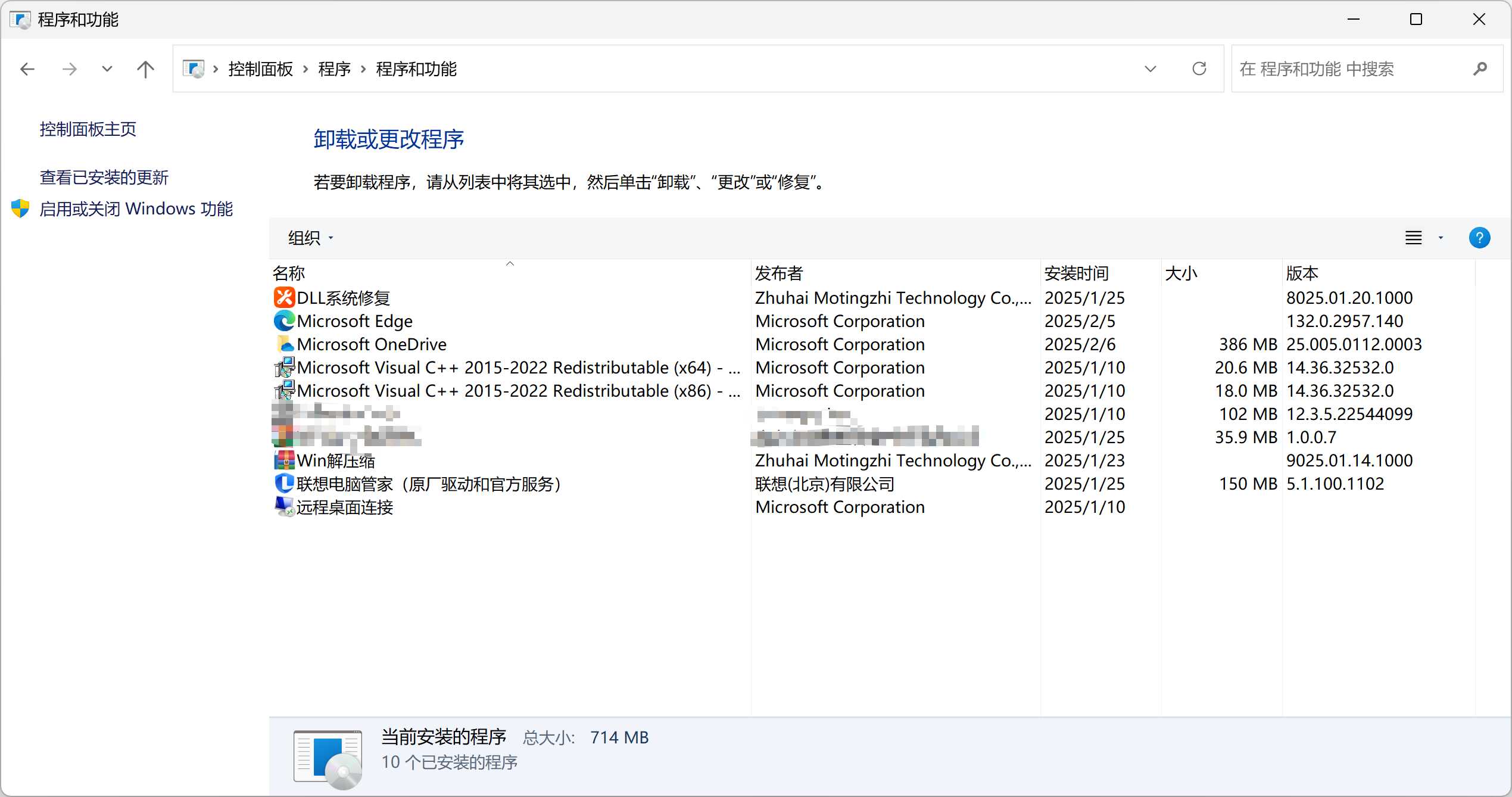Click the DLL系统修复 program icon
This screenshot has height=797, width=1512.
click(284, 298)
